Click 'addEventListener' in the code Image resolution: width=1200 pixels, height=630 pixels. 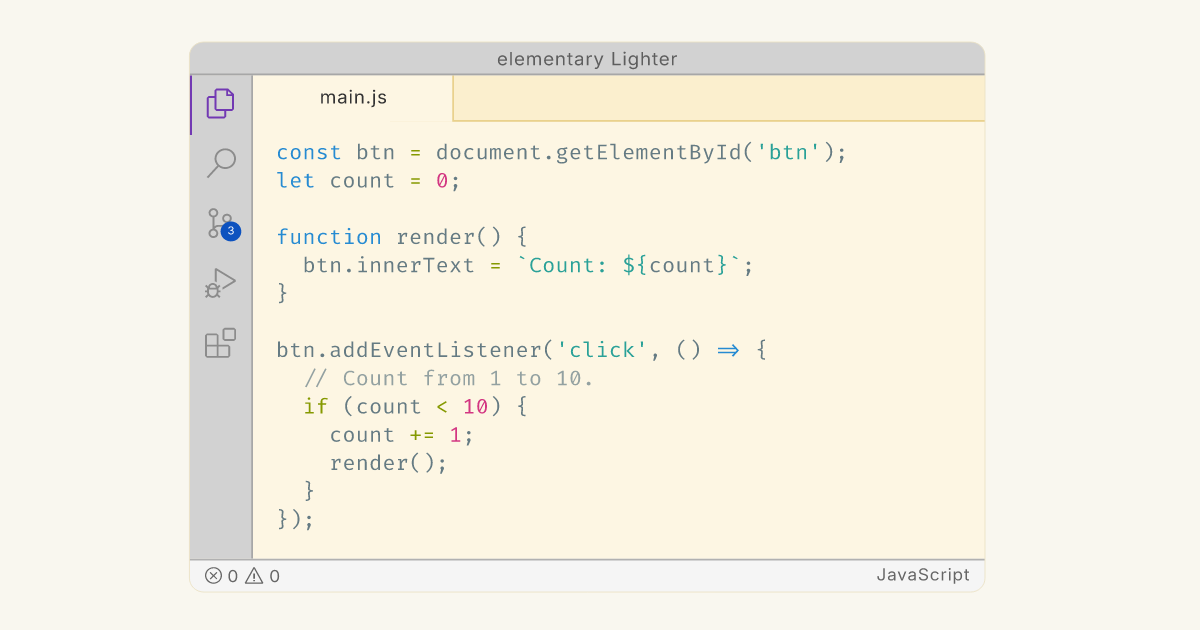[435, 350]
